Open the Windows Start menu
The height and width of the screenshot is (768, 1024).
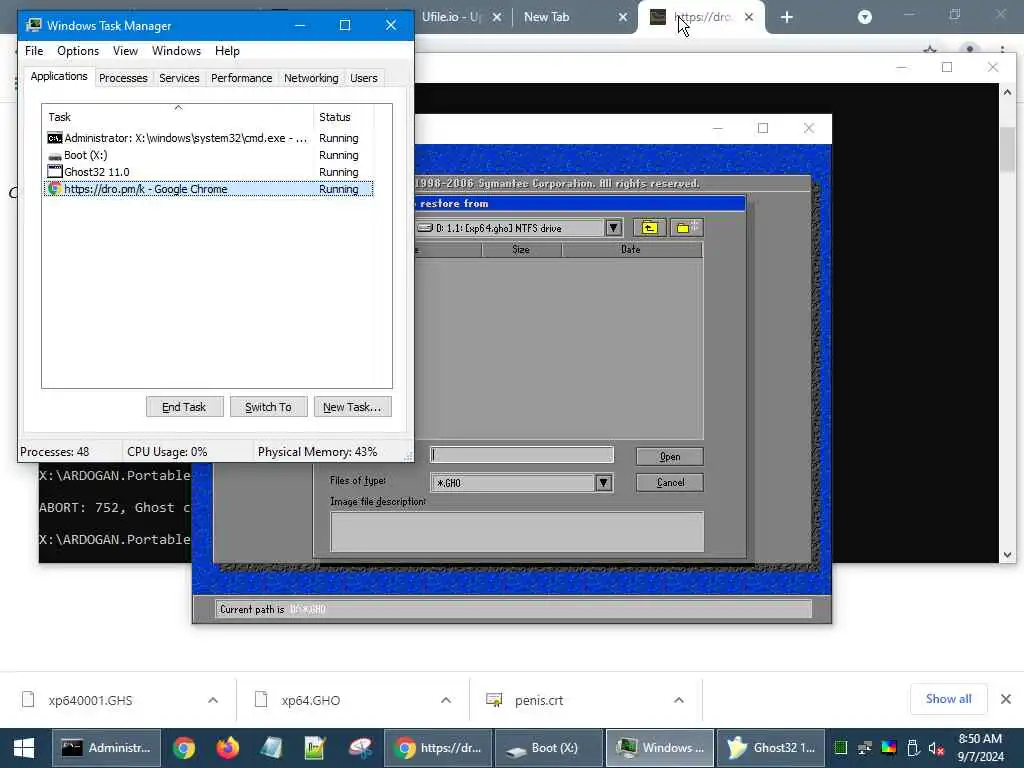click(24, 748)
